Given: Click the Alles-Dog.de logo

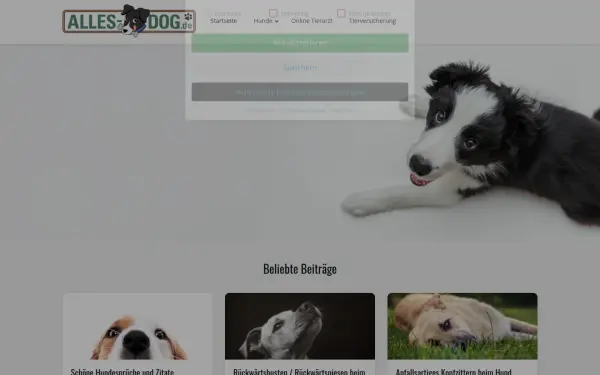Looking at the screenshot, I should [129, 21].
